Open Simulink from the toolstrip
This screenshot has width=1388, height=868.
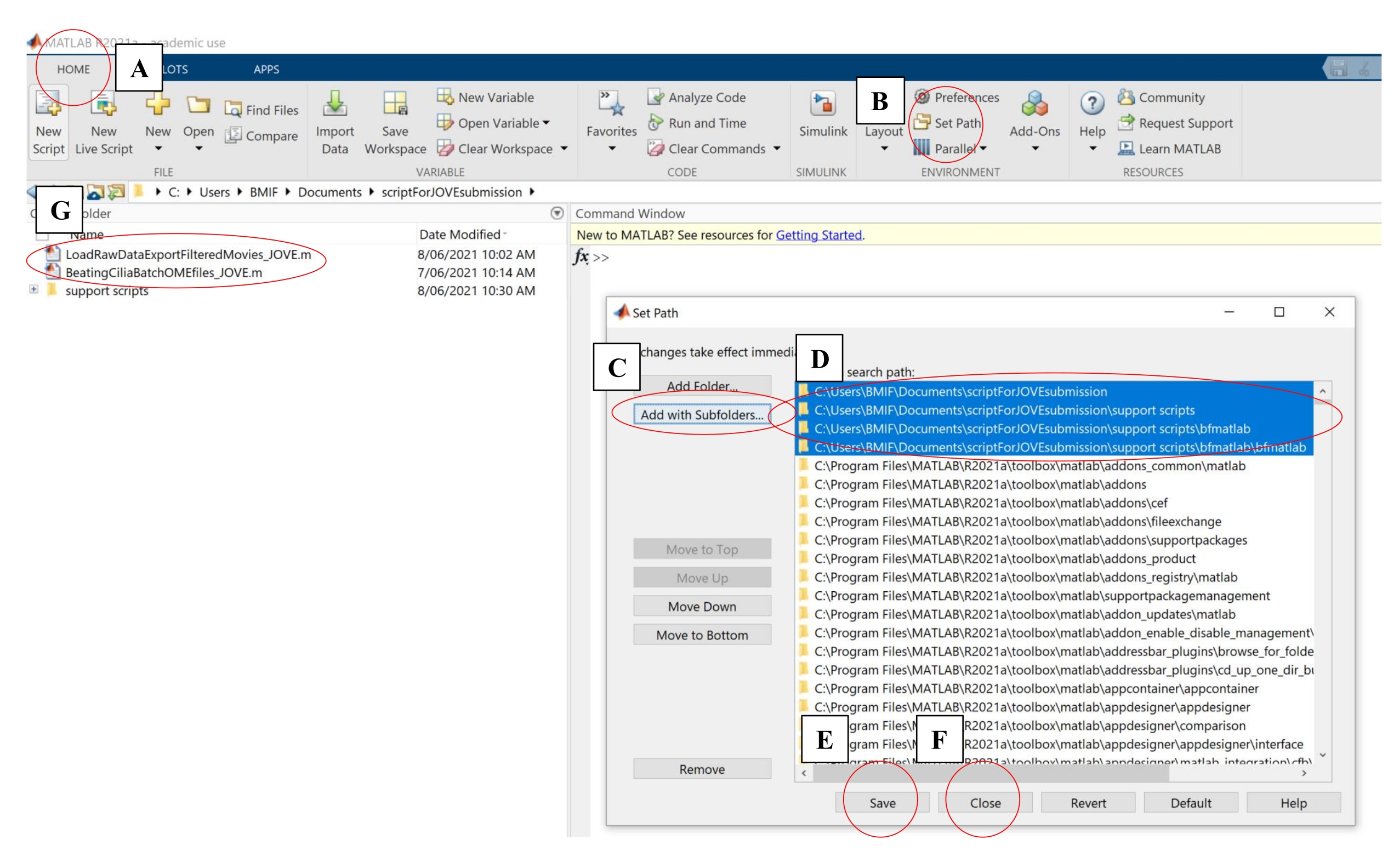822,105
